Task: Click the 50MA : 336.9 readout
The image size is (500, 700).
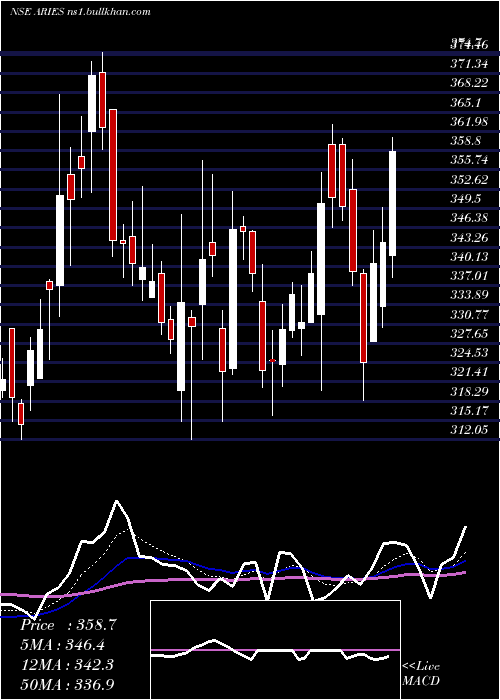Action: (67, 684)
